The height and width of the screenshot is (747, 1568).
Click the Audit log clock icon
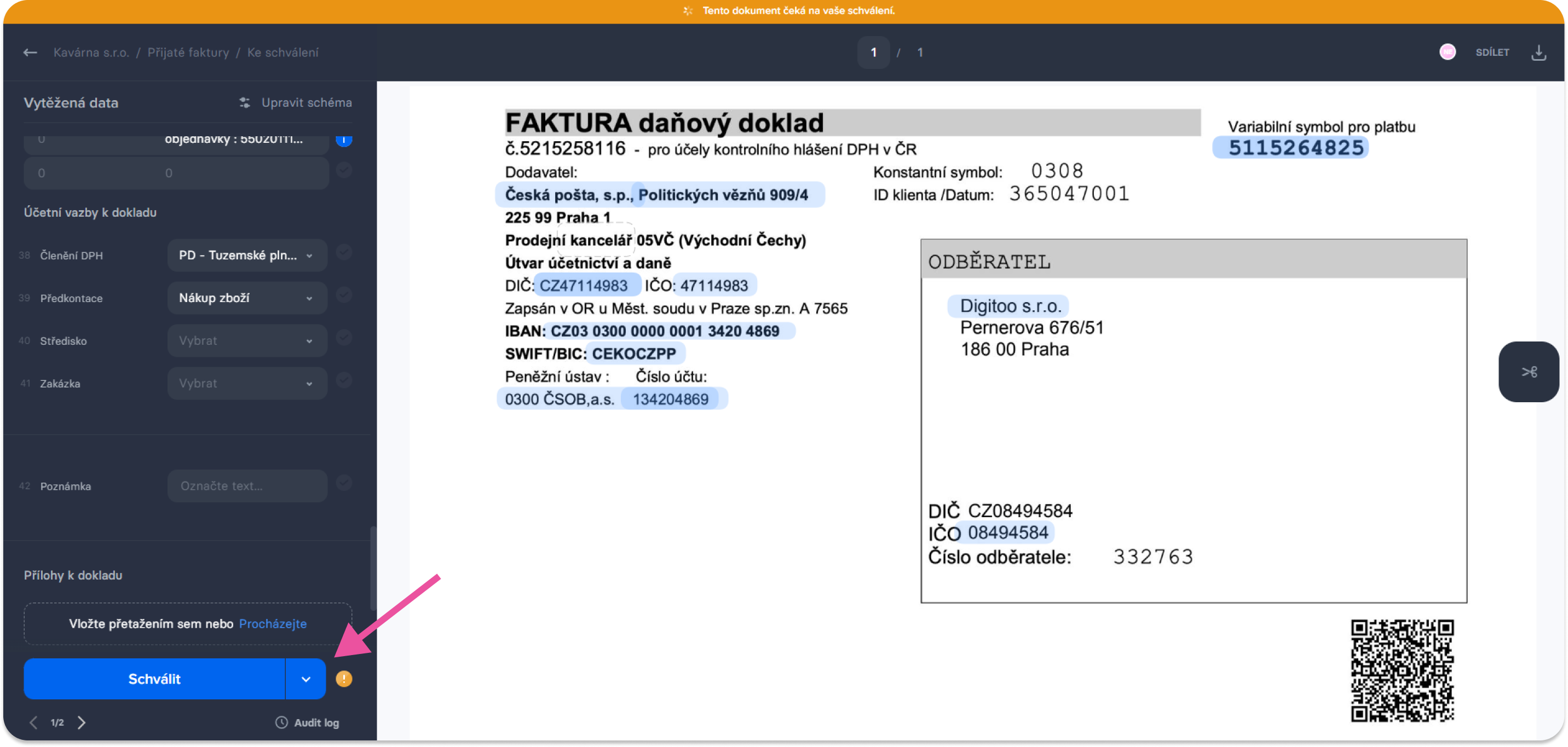pyautogui.click(x=281, y=723)
